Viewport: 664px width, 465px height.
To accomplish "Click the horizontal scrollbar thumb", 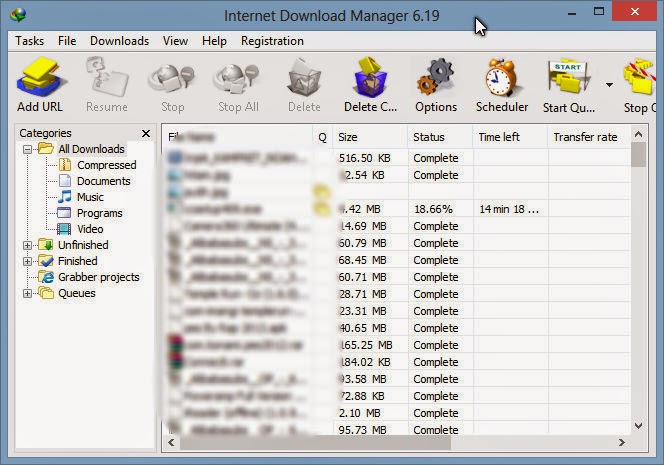I will coord(315,443).
